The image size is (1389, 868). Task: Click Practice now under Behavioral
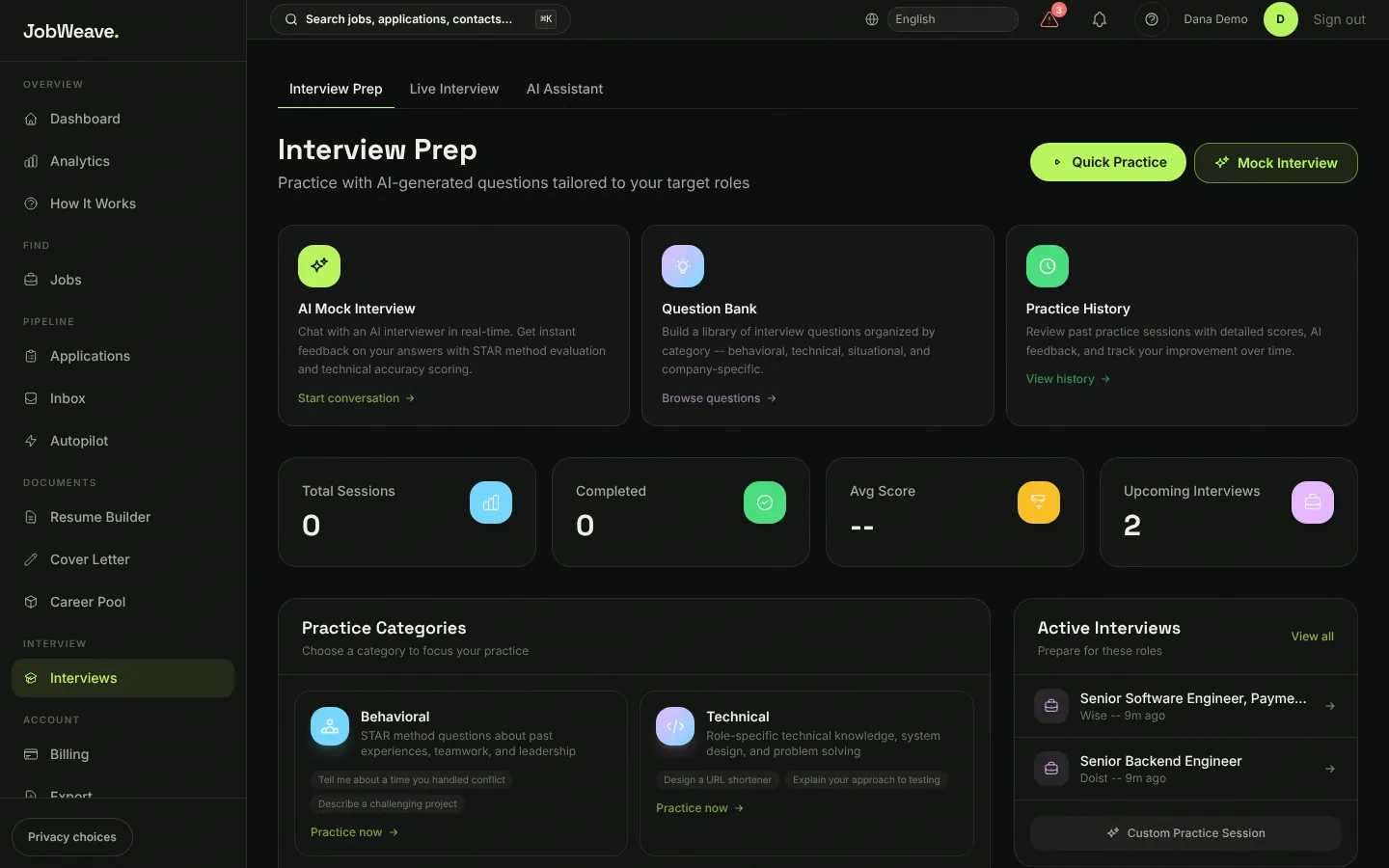tap(354, 832)
